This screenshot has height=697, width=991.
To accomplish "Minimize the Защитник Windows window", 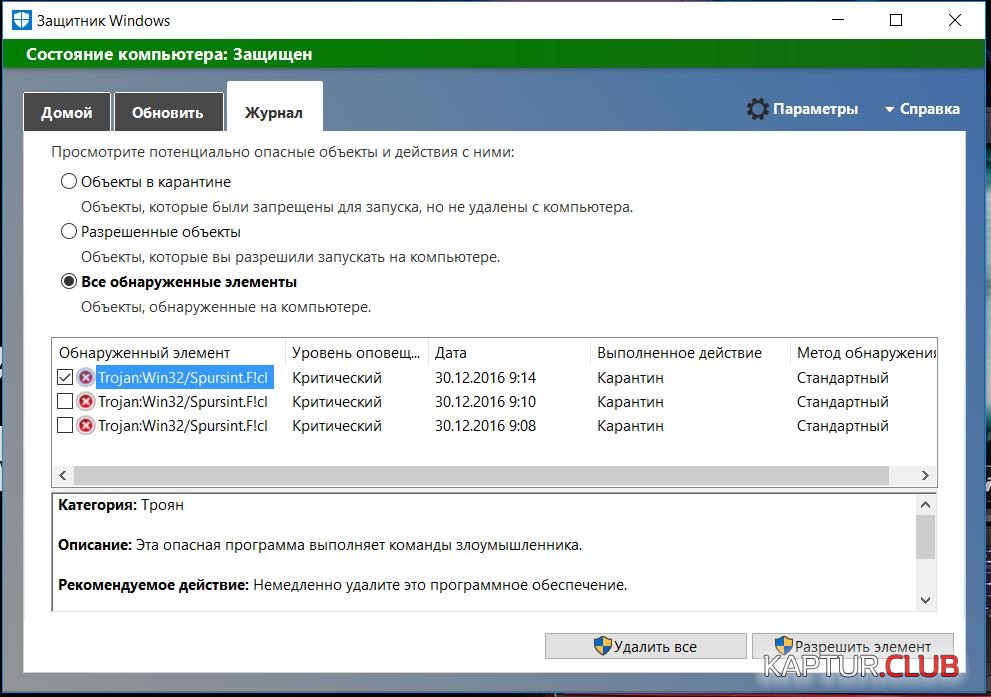I will pyautogui.click(x=838, y=20).
